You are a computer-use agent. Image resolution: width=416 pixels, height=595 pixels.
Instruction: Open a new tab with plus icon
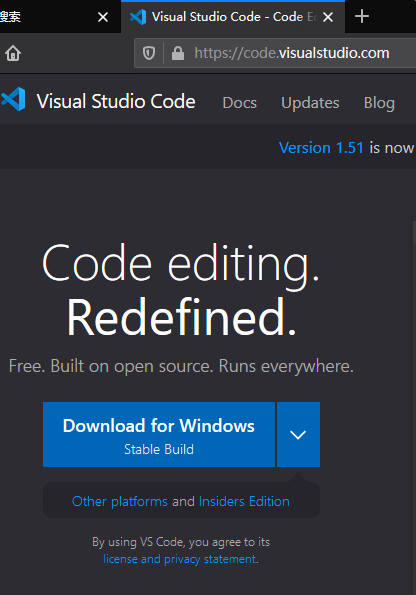[362, 16]
